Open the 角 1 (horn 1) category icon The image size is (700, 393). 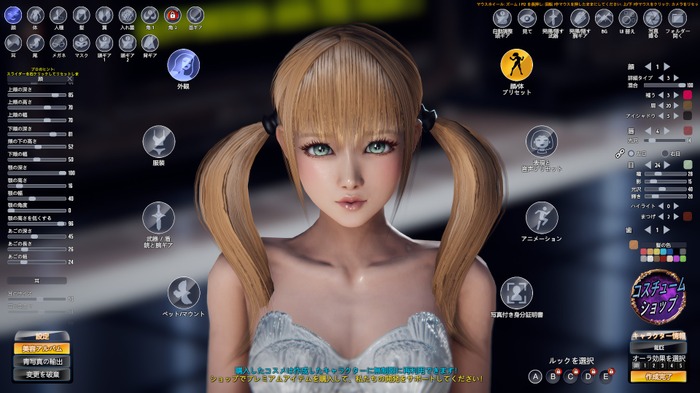(x=150, y=16)
